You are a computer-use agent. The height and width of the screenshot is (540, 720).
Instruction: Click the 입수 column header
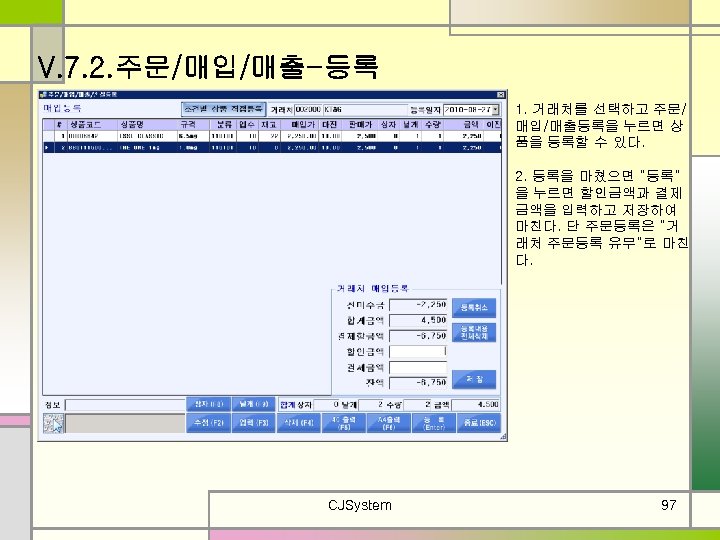click(x=248, y=124)
